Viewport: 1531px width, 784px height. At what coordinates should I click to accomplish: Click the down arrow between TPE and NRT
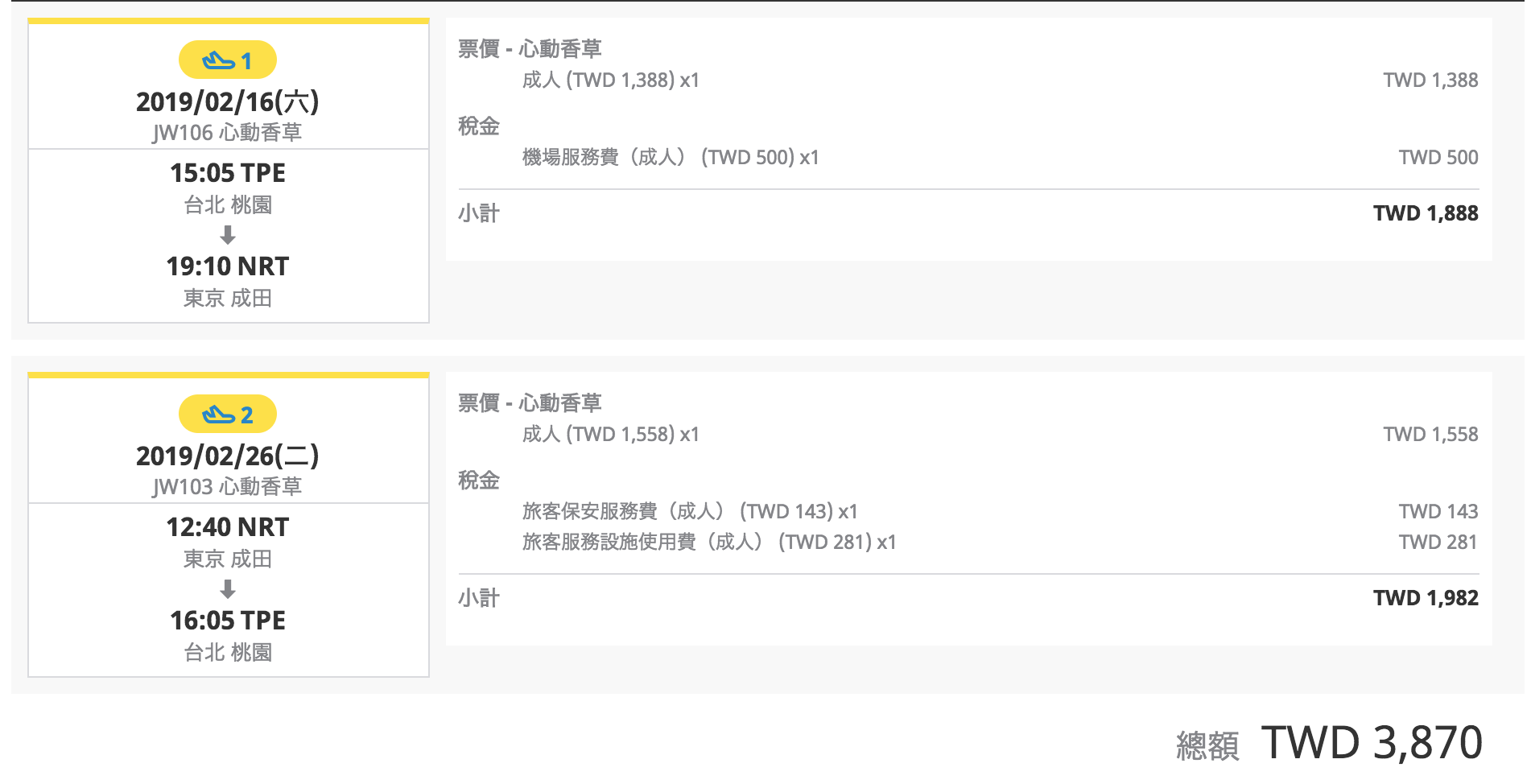coord(228,235)
